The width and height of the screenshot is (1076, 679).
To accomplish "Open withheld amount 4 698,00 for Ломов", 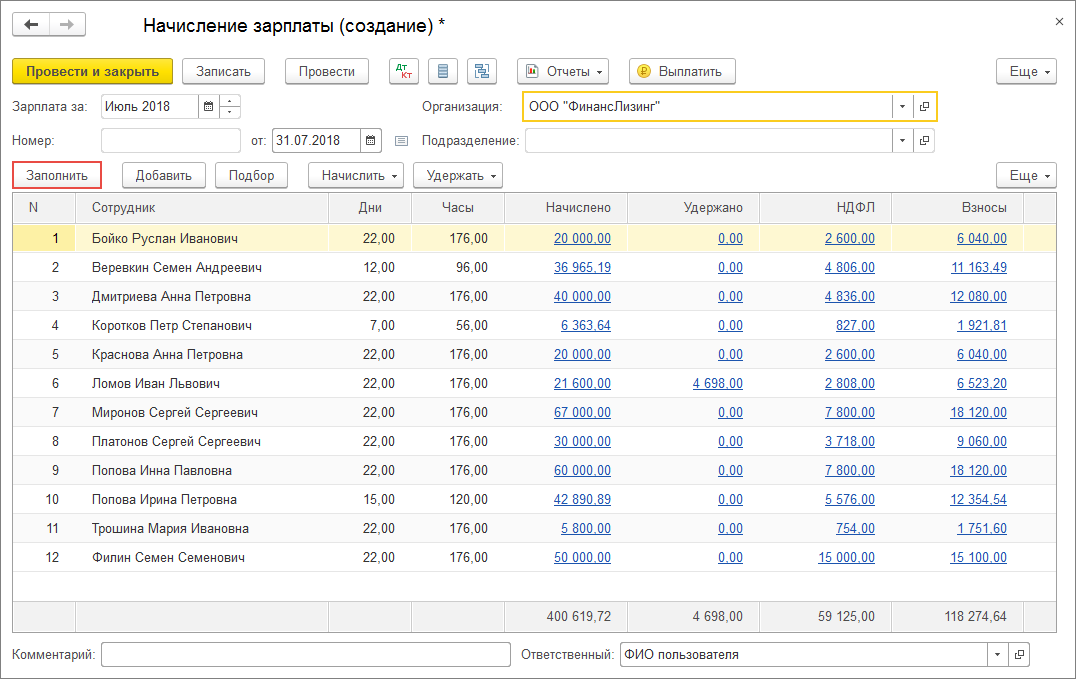I will click(717, 384).
